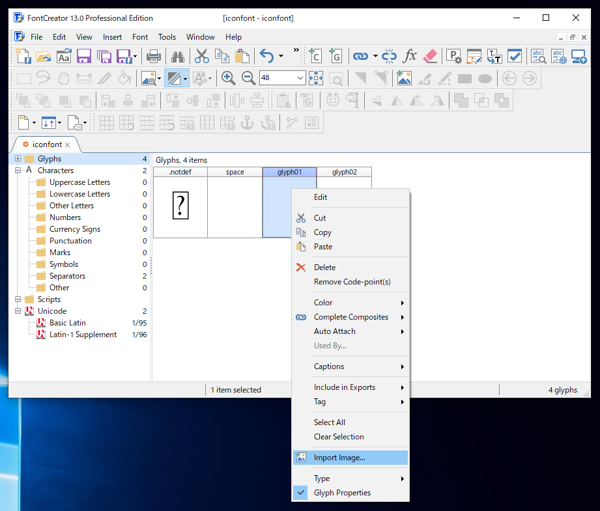The width and height of the screenshot is (600, 511).
Task: Open the Type submenu
Action: [351, 478]
